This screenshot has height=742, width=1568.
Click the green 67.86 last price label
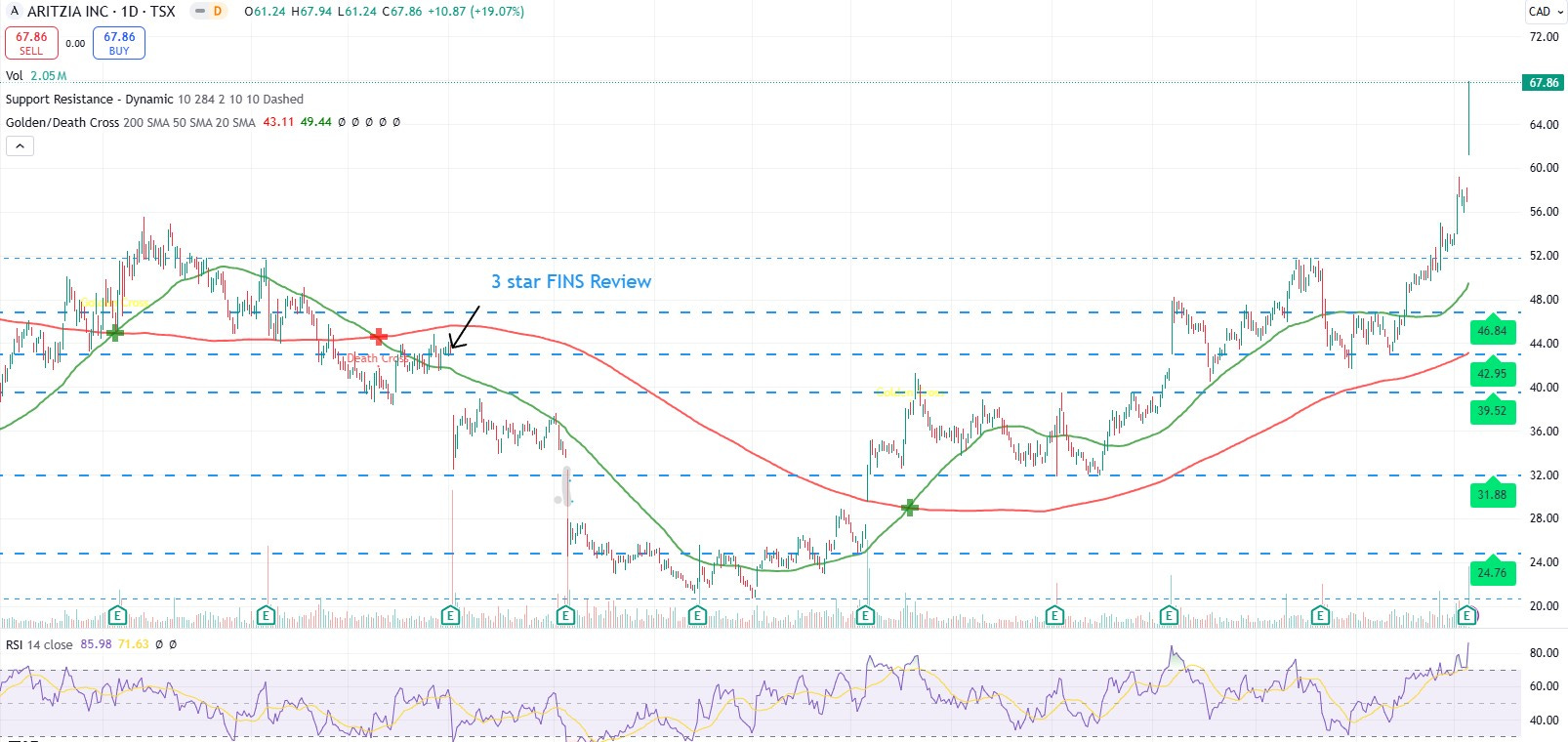click(x=1544, y=83)
